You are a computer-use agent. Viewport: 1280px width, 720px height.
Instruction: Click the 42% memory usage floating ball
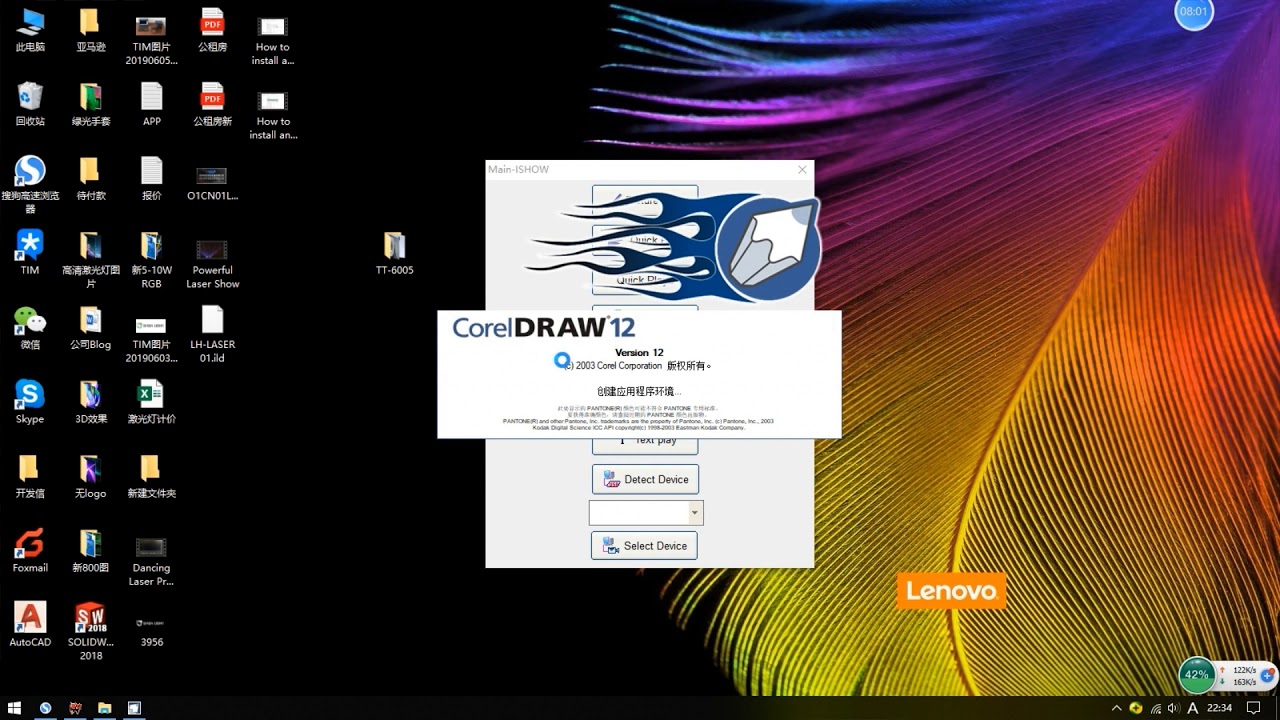1196,675
